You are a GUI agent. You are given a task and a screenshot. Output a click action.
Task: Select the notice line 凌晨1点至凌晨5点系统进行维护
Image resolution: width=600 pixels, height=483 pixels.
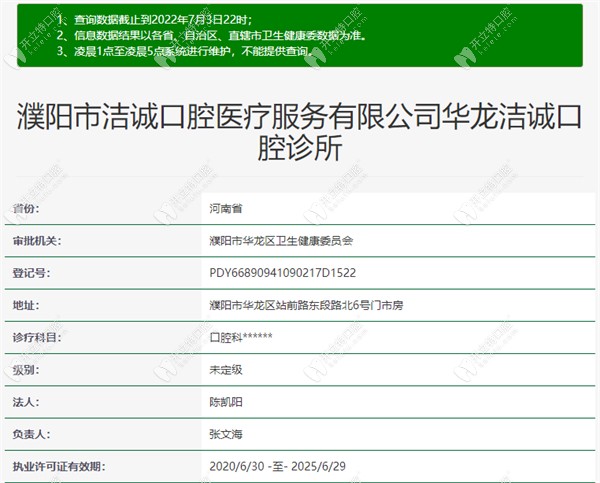(186, 51)
